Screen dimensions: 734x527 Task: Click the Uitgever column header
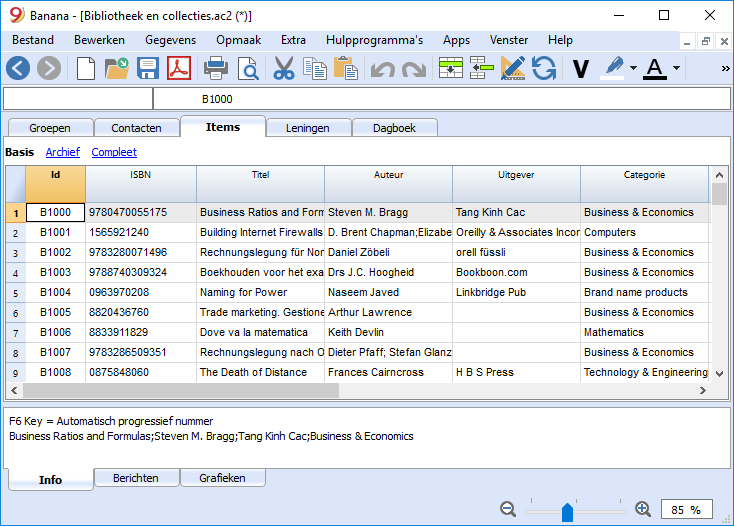(516, 184)
